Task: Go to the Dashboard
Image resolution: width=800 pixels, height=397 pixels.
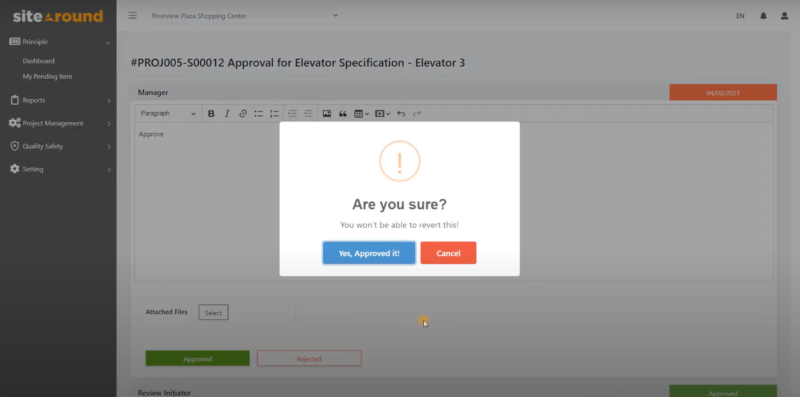Action: [38, 61]
